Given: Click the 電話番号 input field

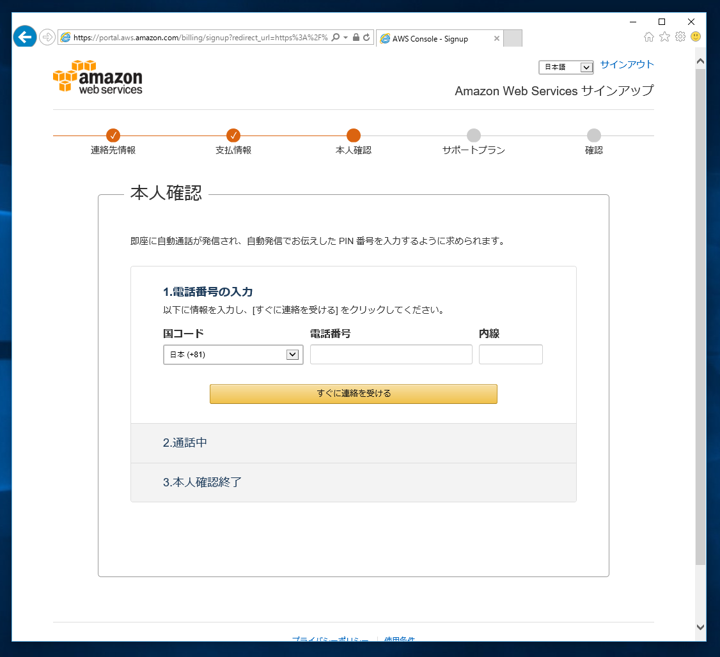Looking at the screenshot, I should click(391, 354).
